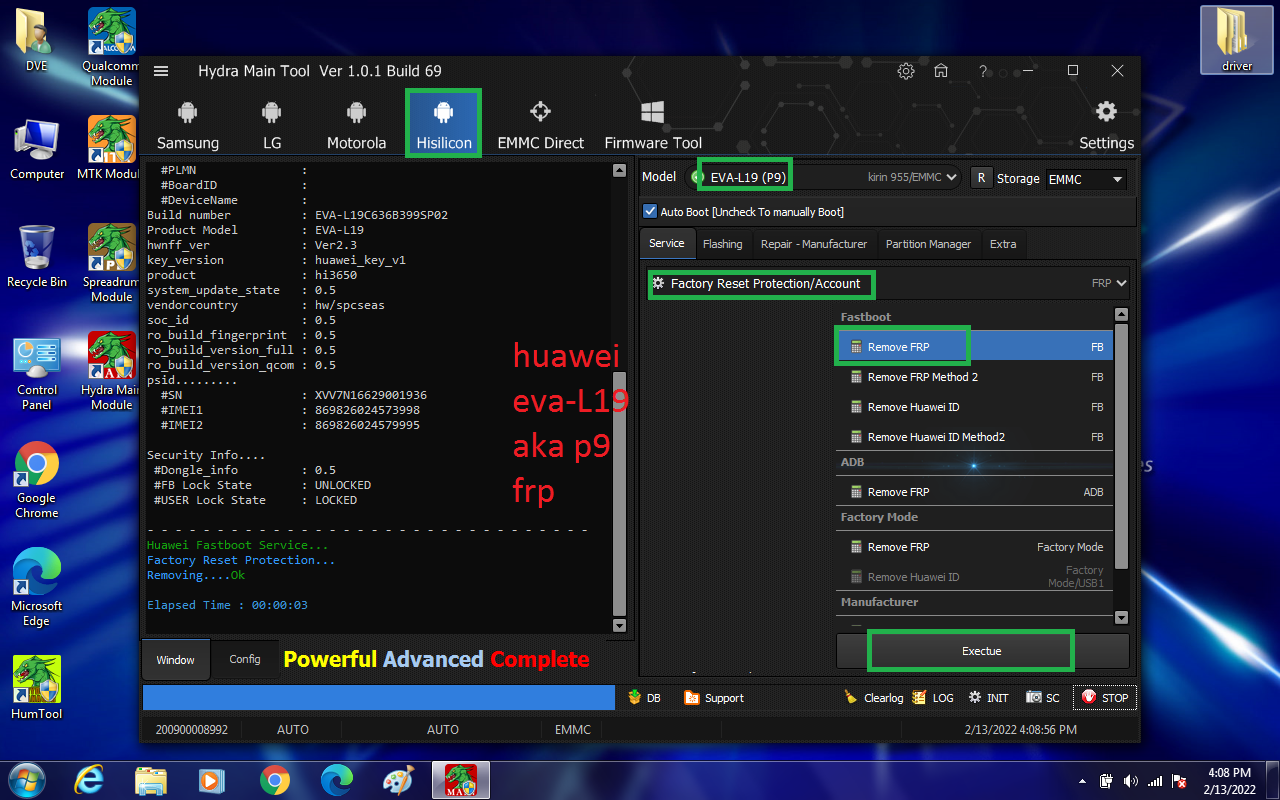
Task: Open Internet Explorer from the taskbar
Action: 90,779
